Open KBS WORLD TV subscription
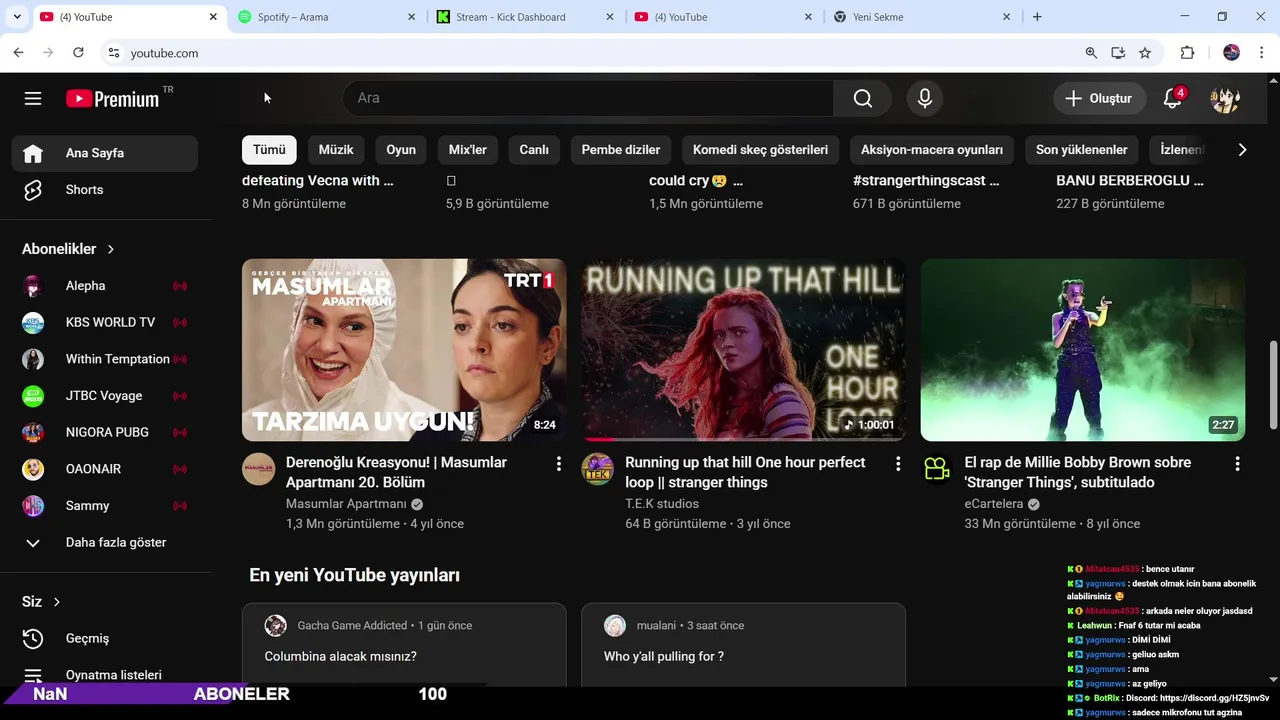The image size is (1280, 720). tap(105, 322)
